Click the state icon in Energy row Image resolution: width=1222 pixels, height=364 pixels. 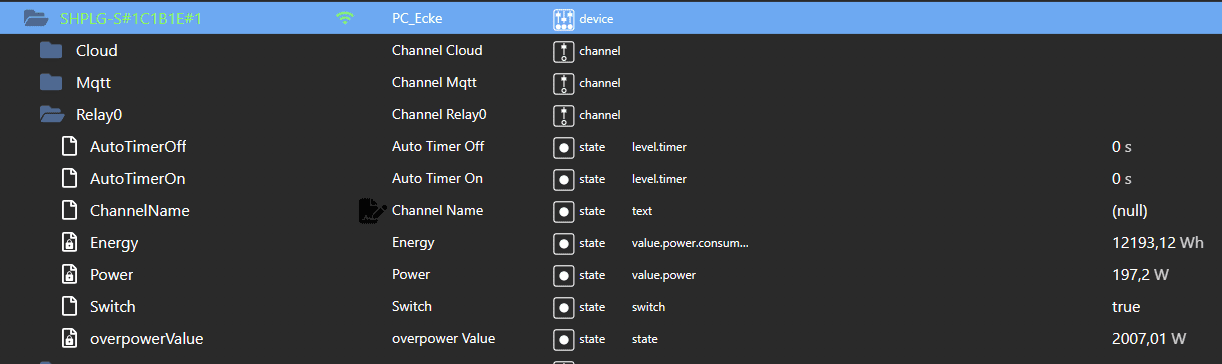coord(564,242)
